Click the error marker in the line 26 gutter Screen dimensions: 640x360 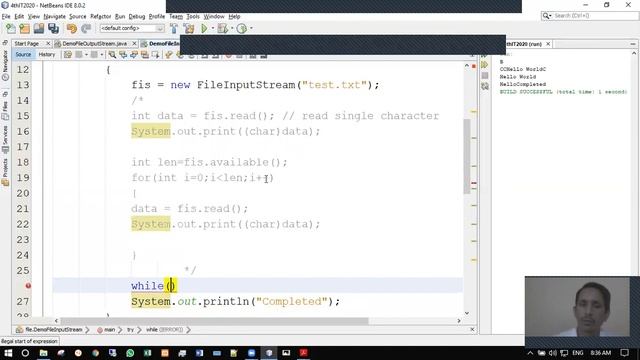(x=28, y=286)
